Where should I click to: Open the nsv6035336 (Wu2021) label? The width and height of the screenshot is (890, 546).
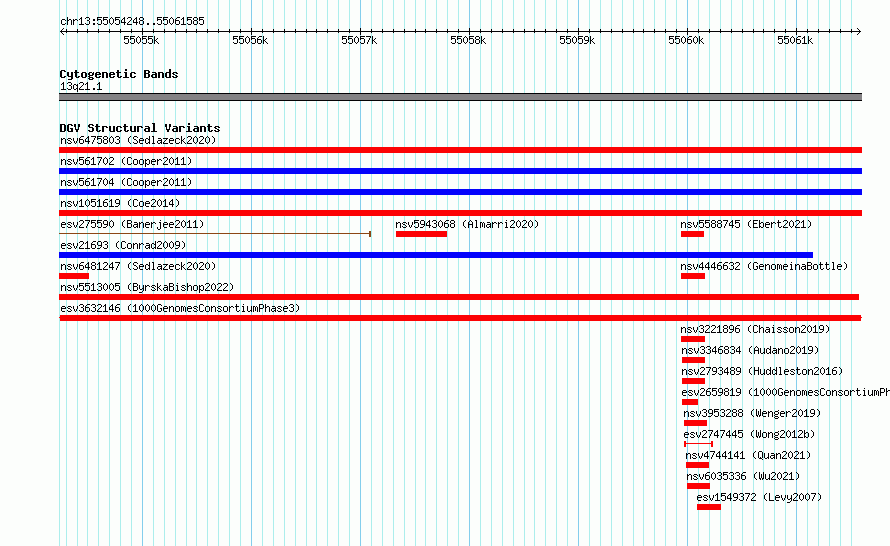pos(744,476)
